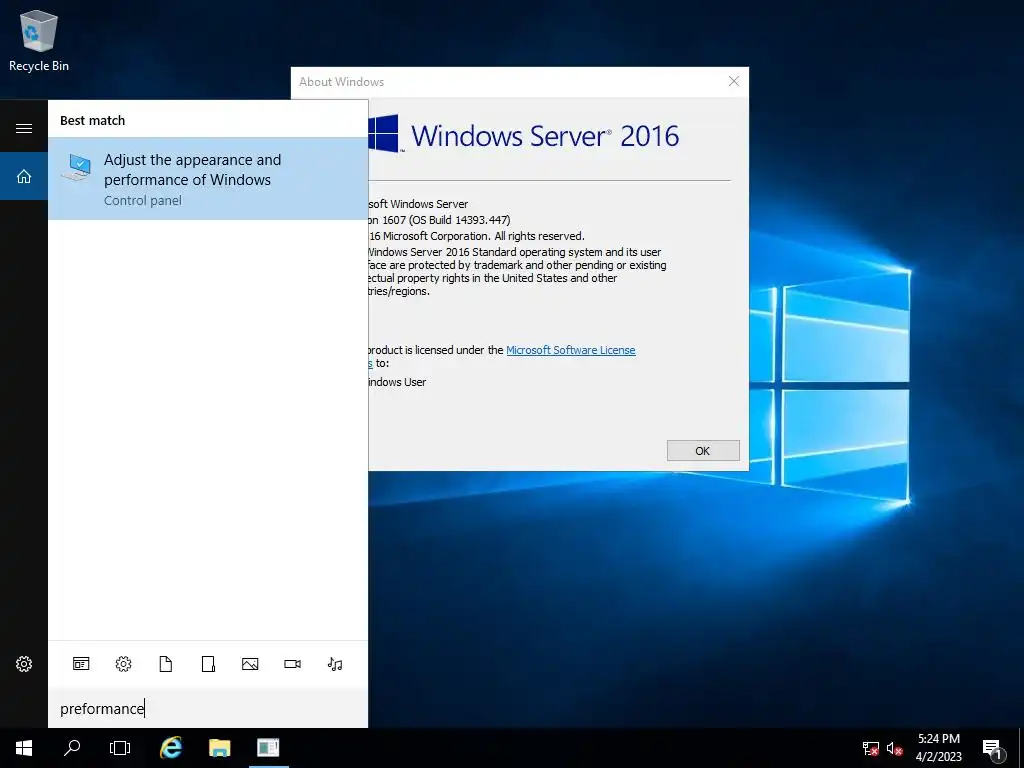
Task: Close the About Windows dialog
Action: pos(733,81)
